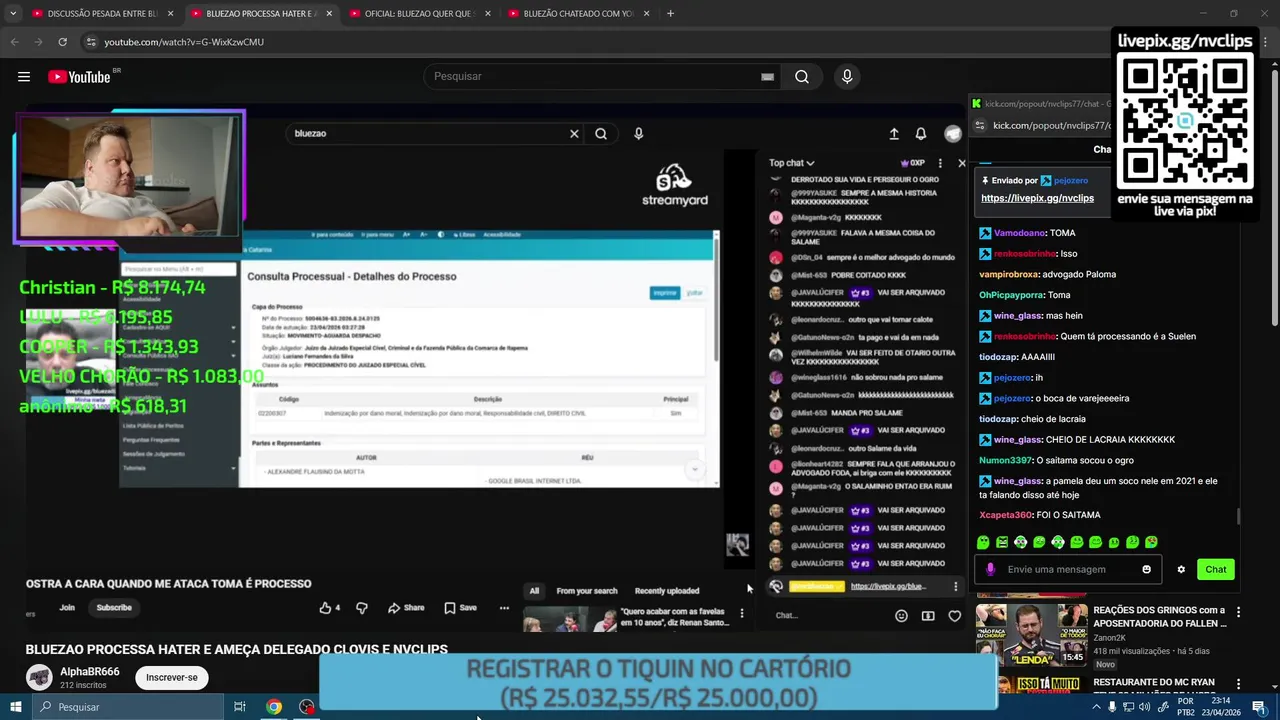Open the on-screen keyboard in the search box
Screen dimensions: 1280x720
coord(767,77)
